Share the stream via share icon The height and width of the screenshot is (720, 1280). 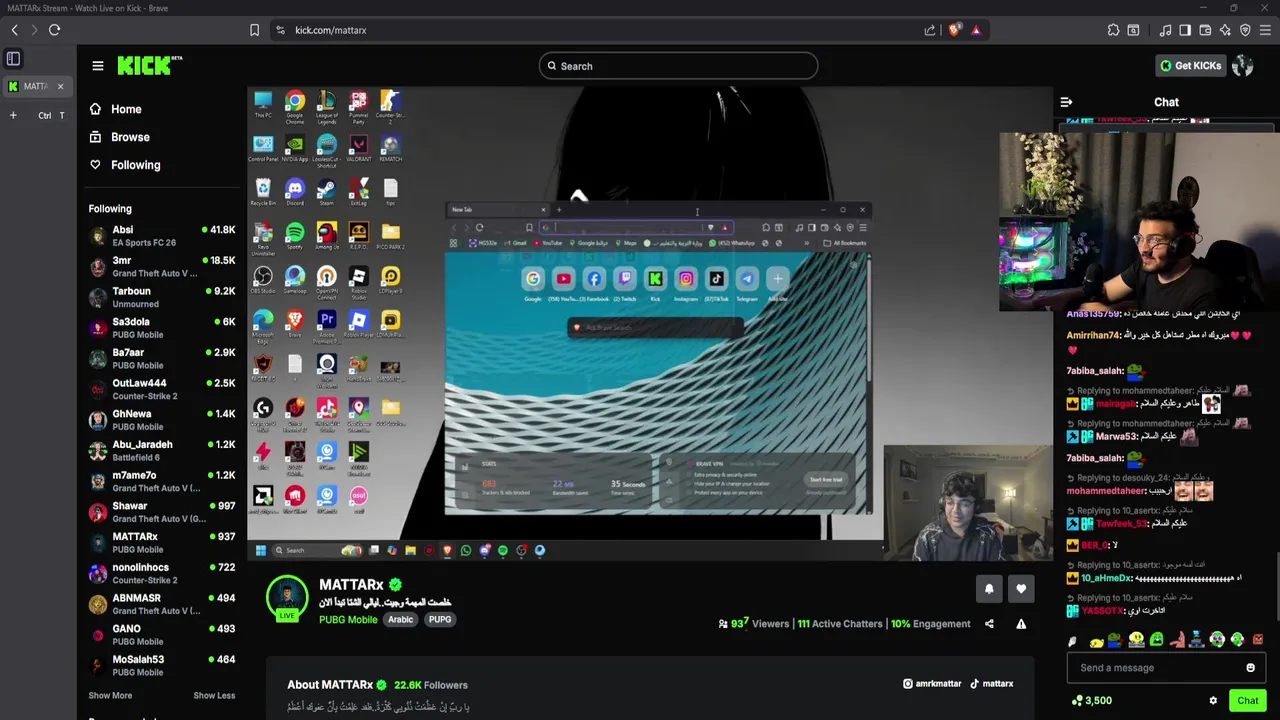coord(989,624)
